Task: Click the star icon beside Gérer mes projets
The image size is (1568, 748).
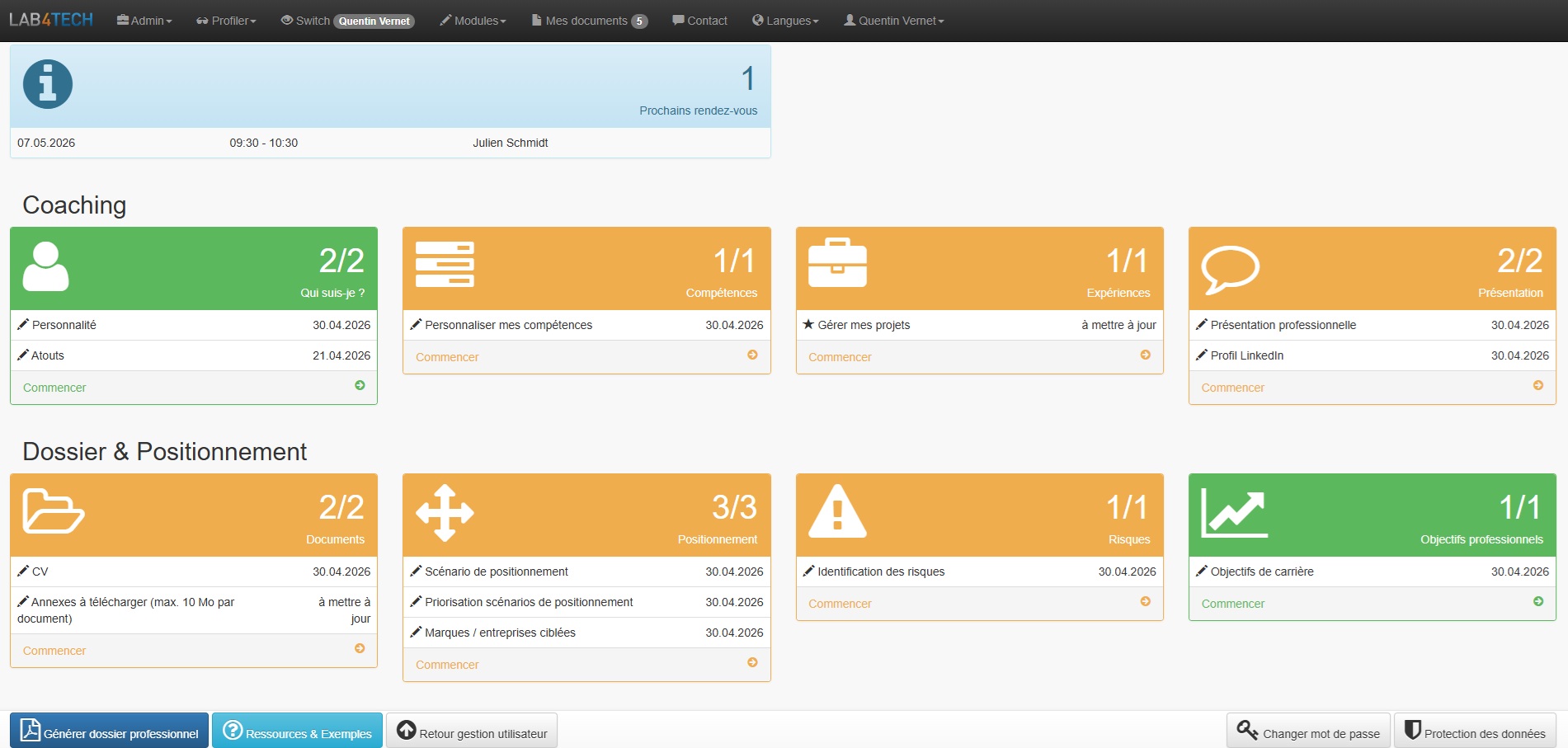Action: tap(808, 324)
